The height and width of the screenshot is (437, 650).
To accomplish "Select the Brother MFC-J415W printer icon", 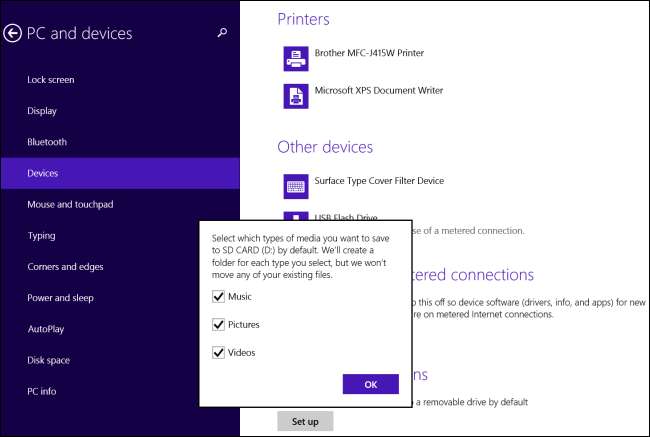I will tap(296, 59).
